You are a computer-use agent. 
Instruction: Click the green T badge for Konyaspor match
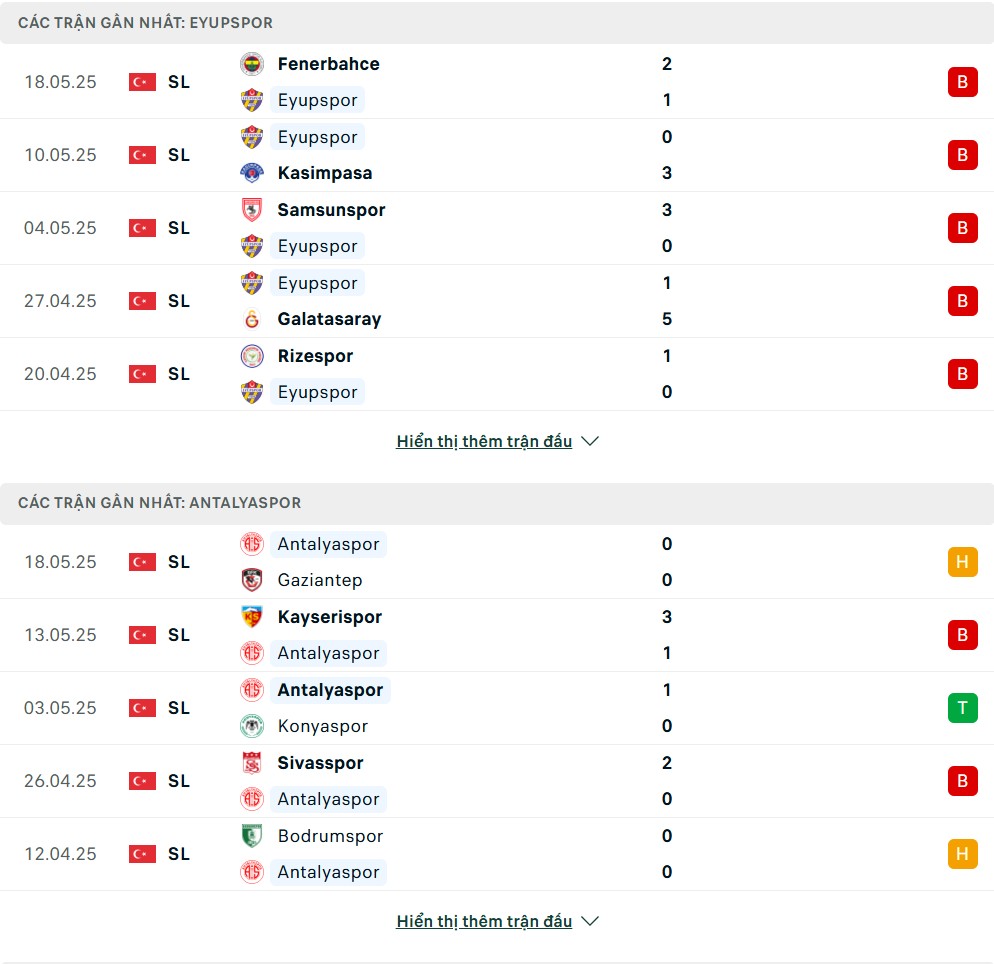[962, 707]
